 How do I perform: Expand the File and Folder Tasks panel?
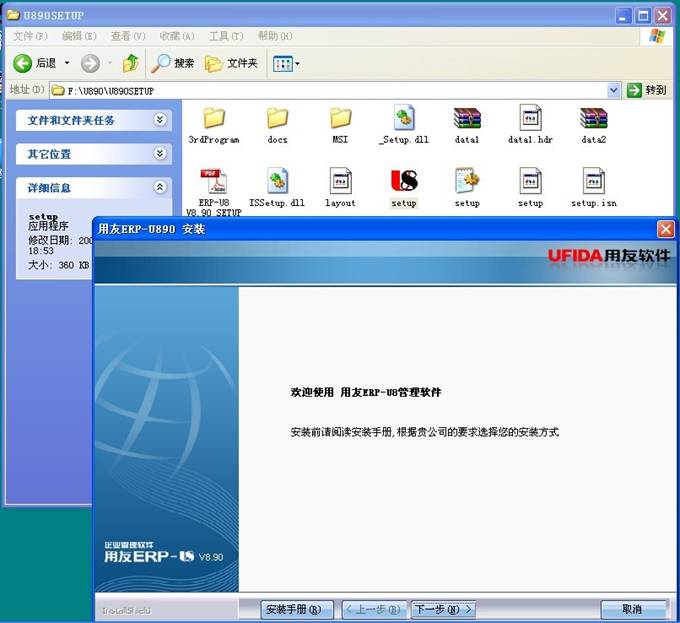tap(160, 120)
